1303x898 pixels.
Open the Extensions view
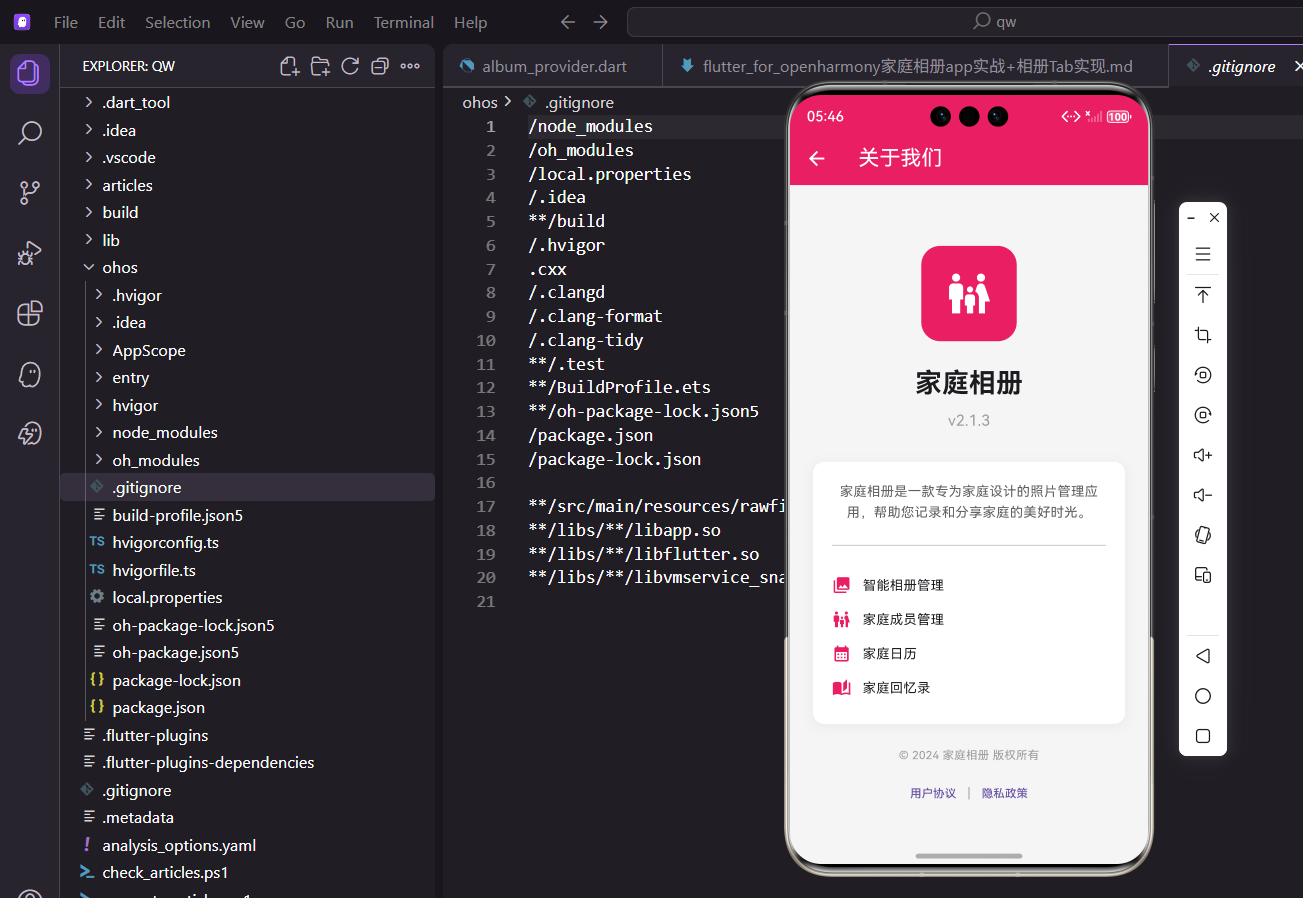coord(29,313)
